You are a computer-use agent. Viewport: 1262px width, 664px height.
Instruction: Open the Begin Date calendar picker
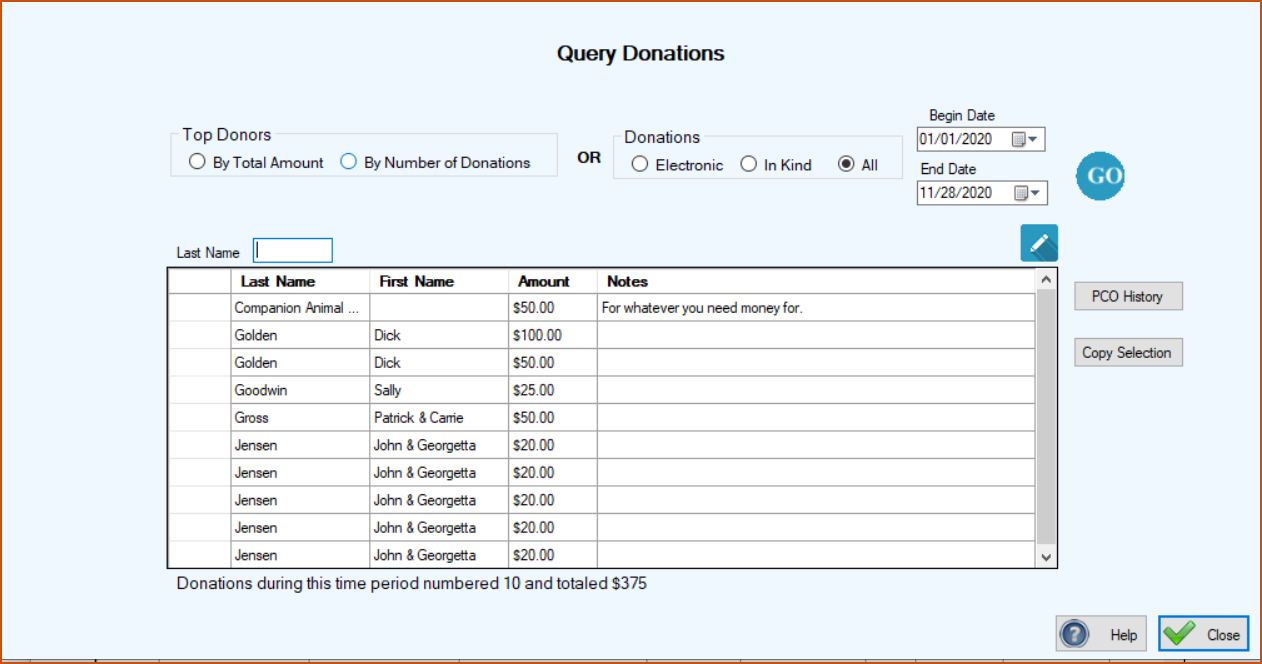tap(1026, 139)
